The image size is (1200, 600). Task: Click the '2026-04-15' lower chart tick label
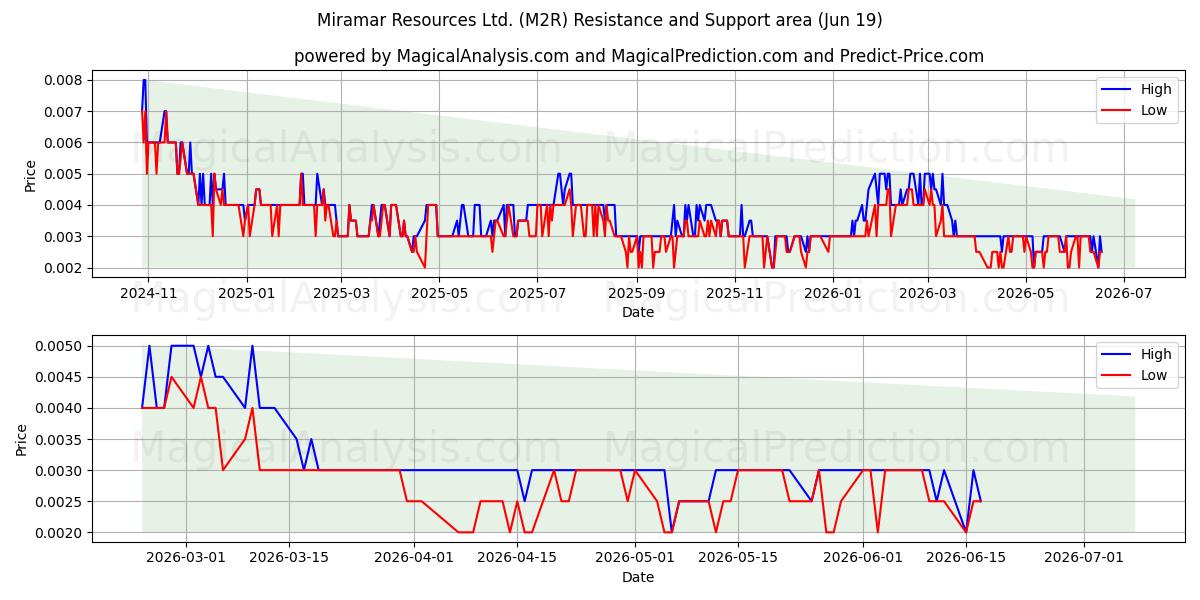[x=517, y=558]
